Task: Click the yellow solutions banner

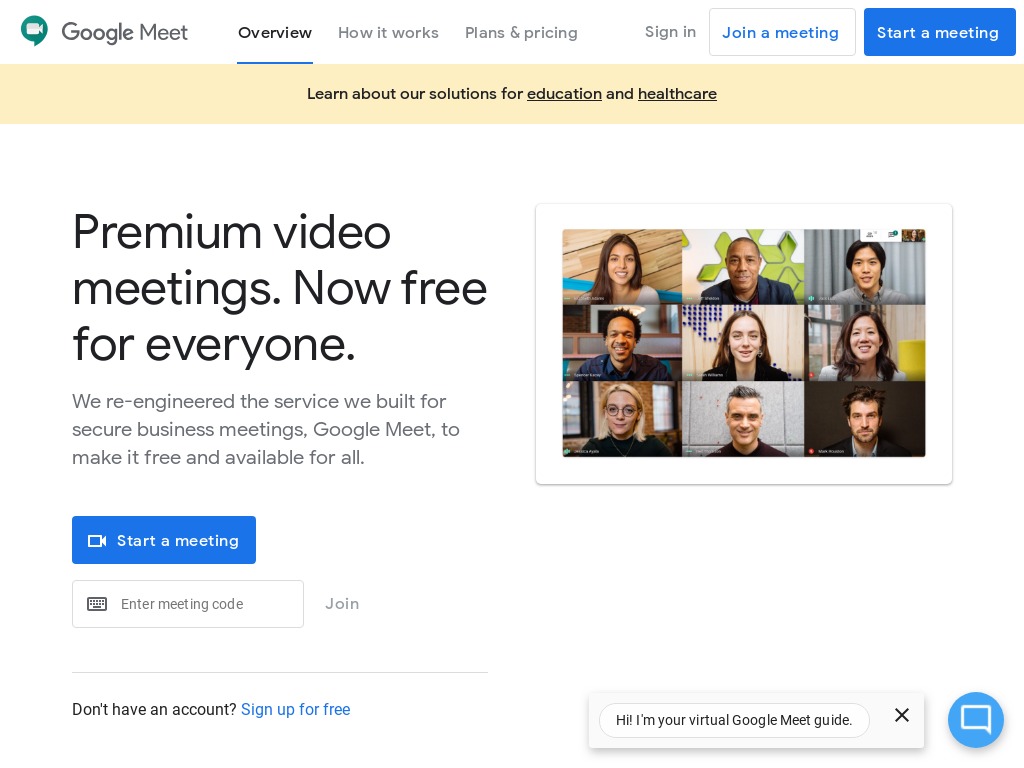Action: click(512, 94)
